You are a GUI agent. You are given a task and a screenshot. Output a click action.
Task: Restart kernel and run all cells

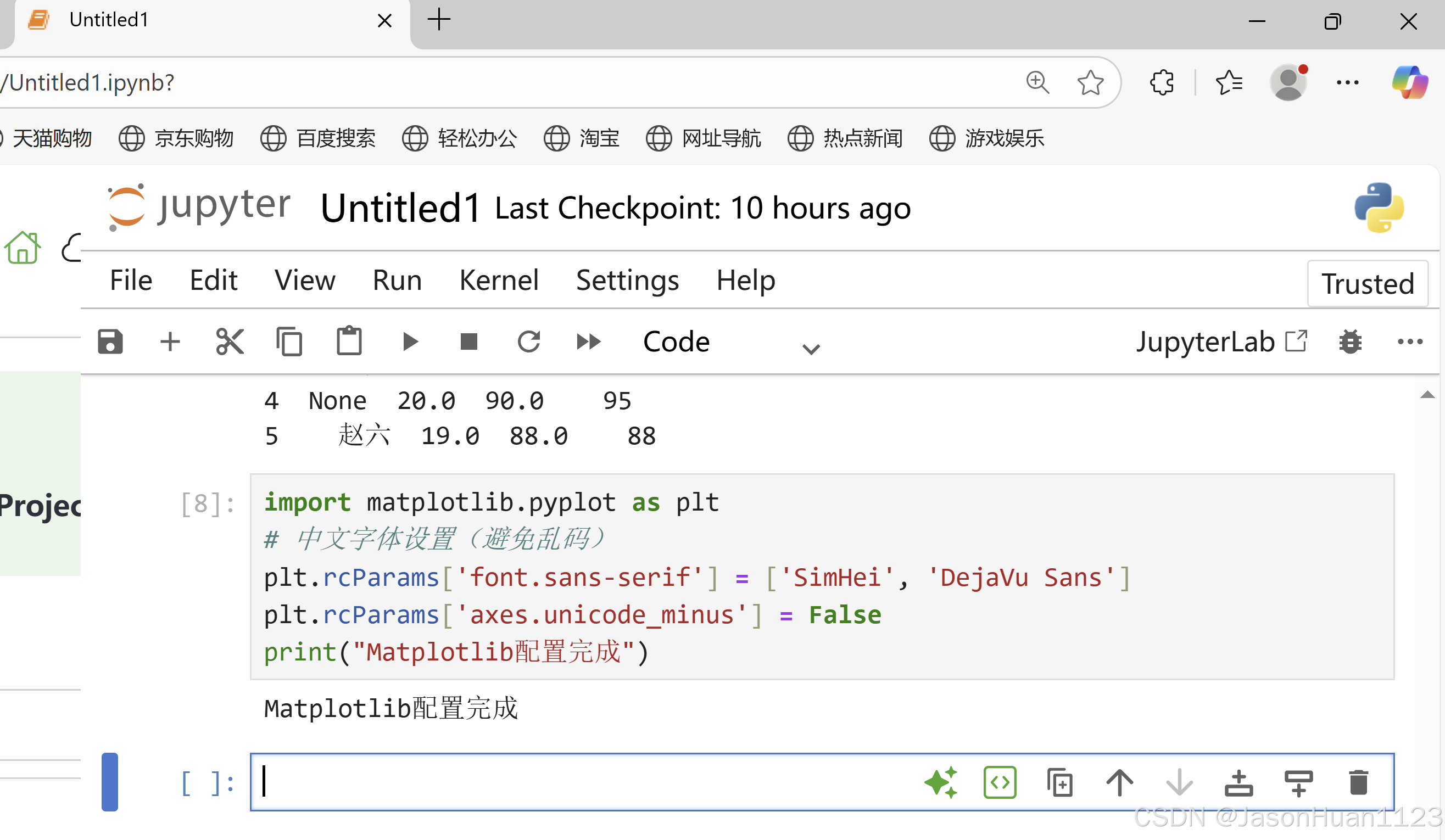(x=588, y=341)
